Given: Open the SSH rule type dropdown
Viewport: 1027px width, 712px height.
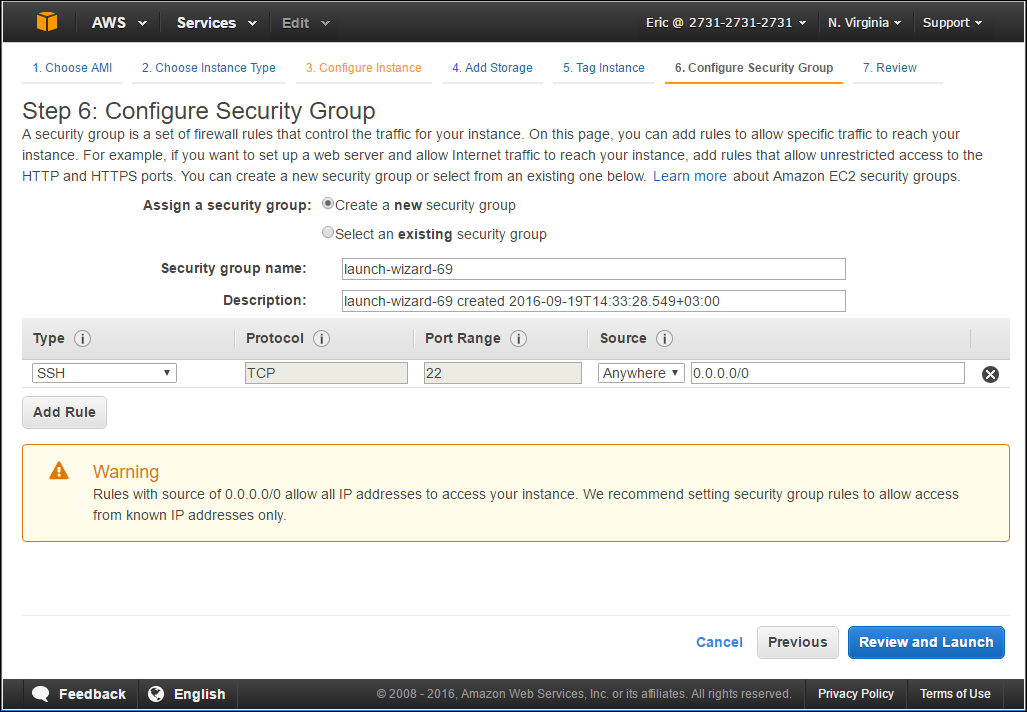Looking at the screenshot, I should tap(104, 373).
